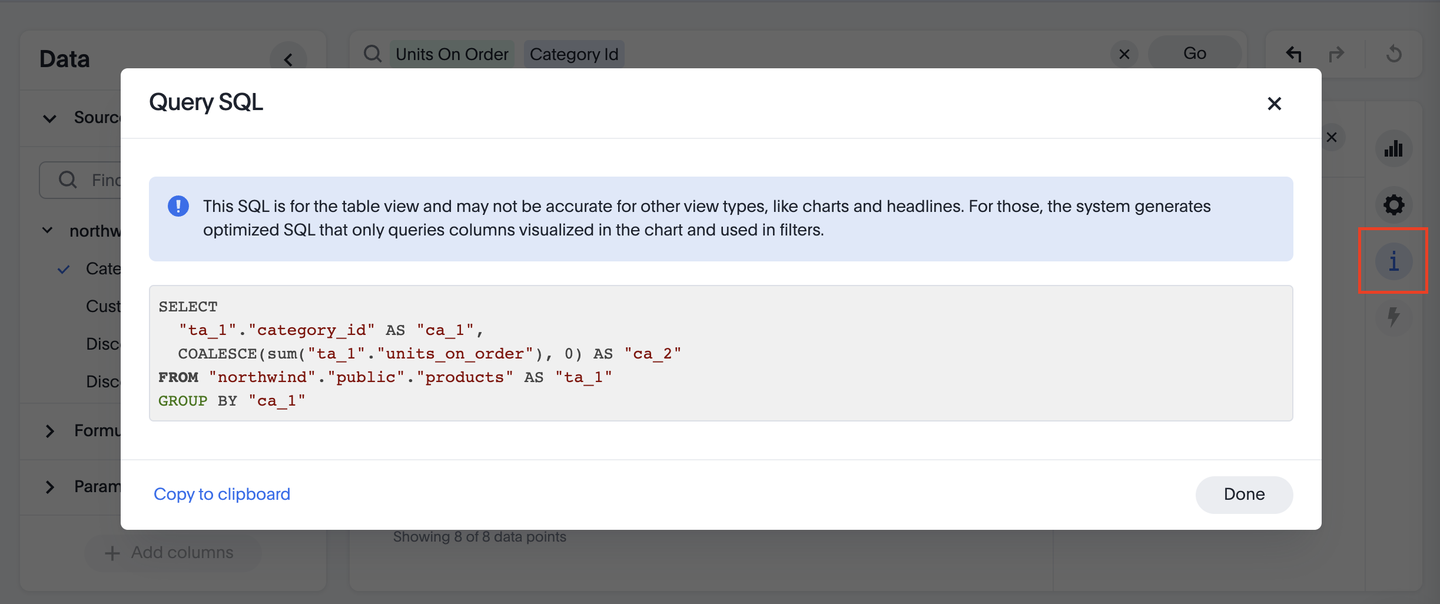Screen dimensions: 1440x604
Task: Click the query details info icon
Action: (1393, 262)
